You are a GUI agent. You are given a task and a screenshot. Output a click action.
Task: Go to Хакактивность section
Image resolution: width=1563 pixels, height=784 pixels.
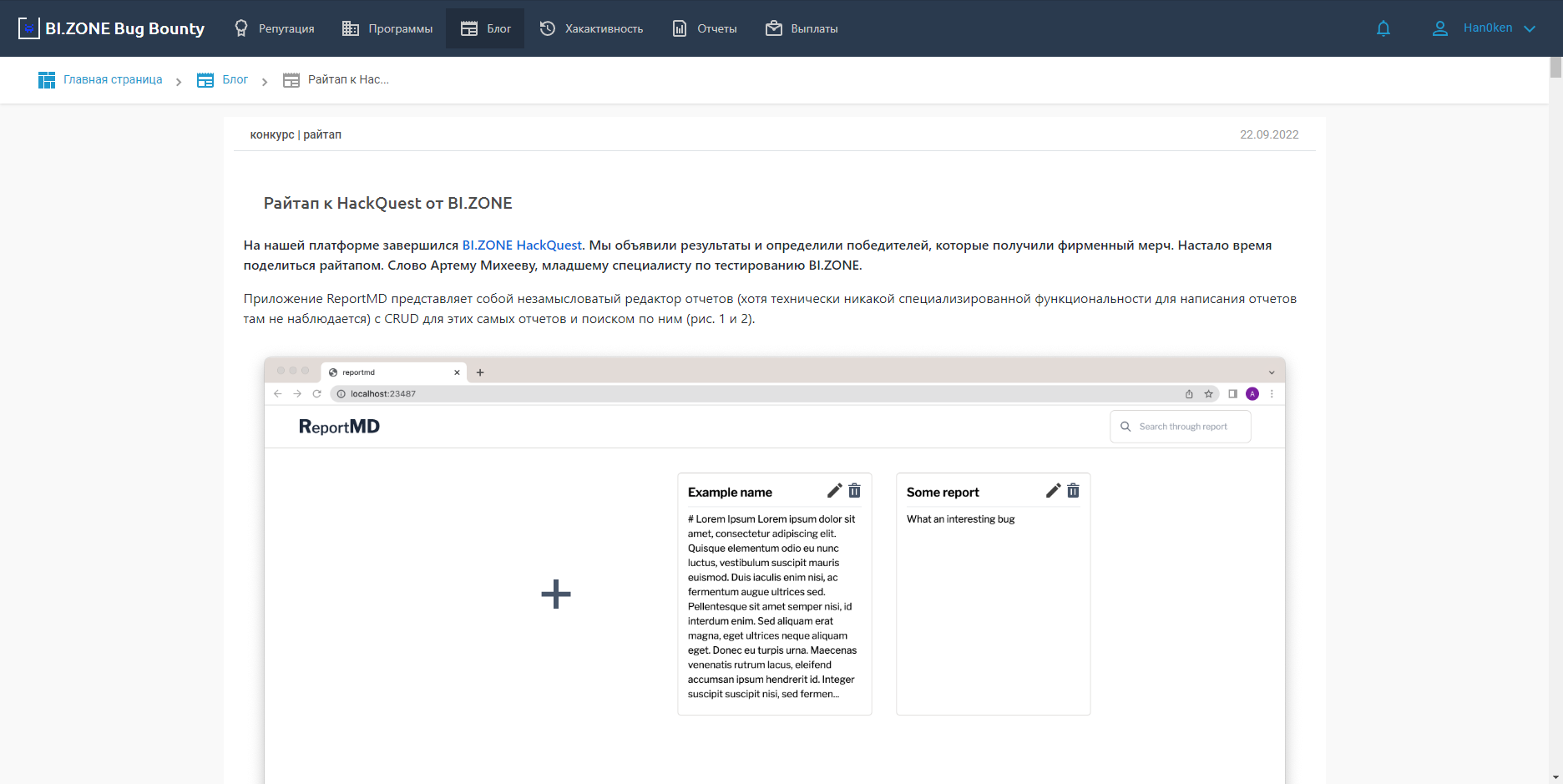click(591, 28)
